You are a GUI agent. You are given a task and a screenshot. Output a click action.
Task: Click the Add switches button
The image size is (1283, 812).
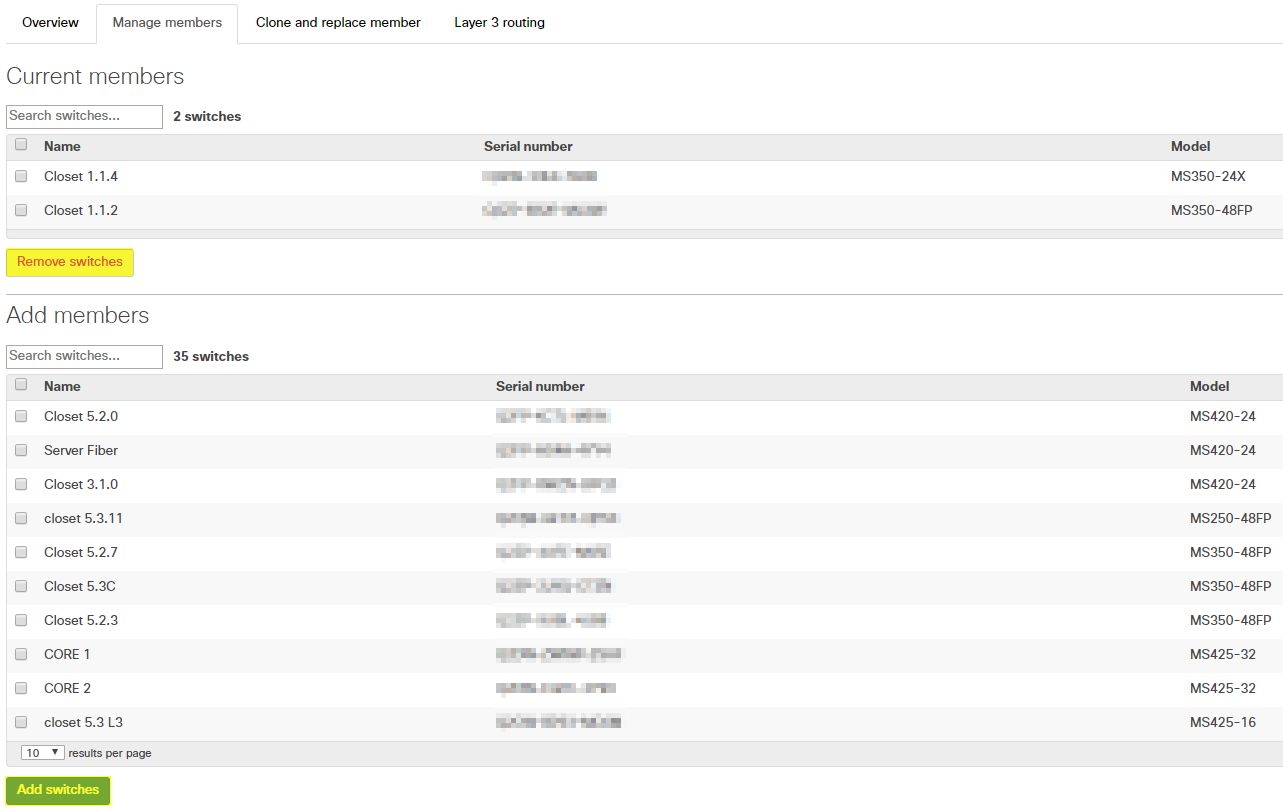58,790
